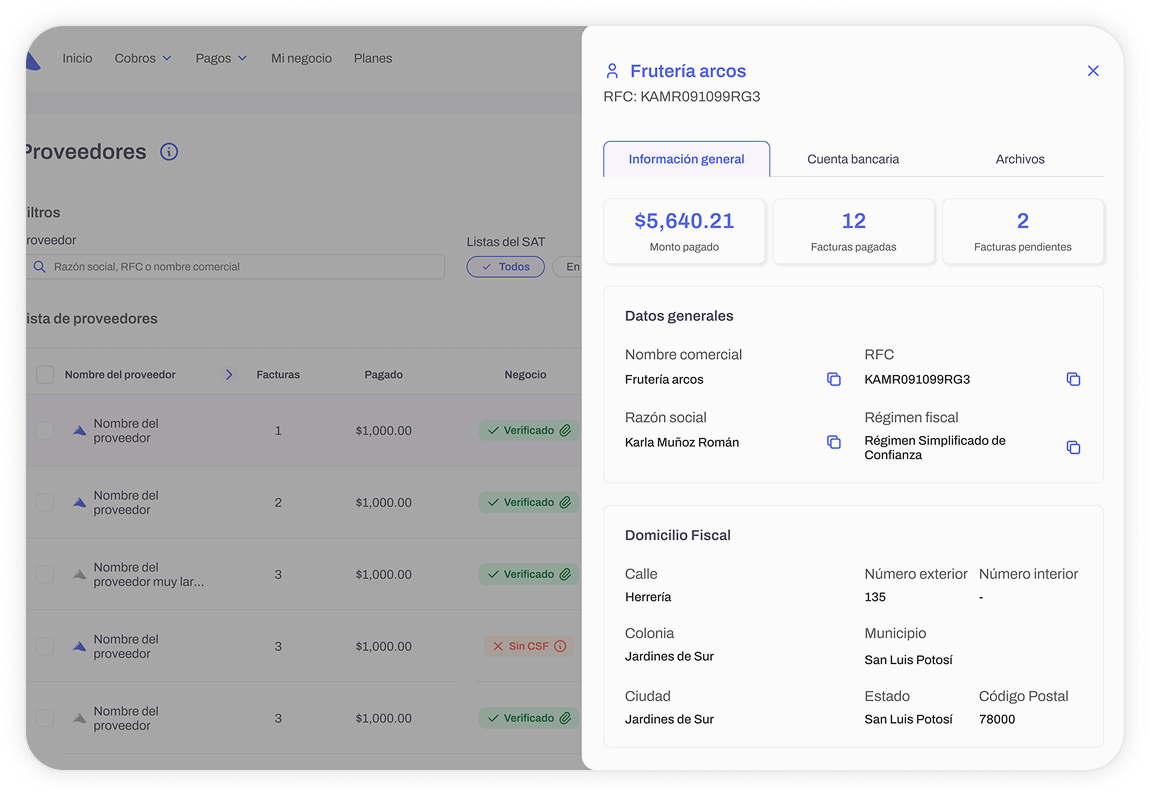Click the user icon beside Frutería arcos
1150x796 pixels.
pyautogui.click(x=612, y=71)
